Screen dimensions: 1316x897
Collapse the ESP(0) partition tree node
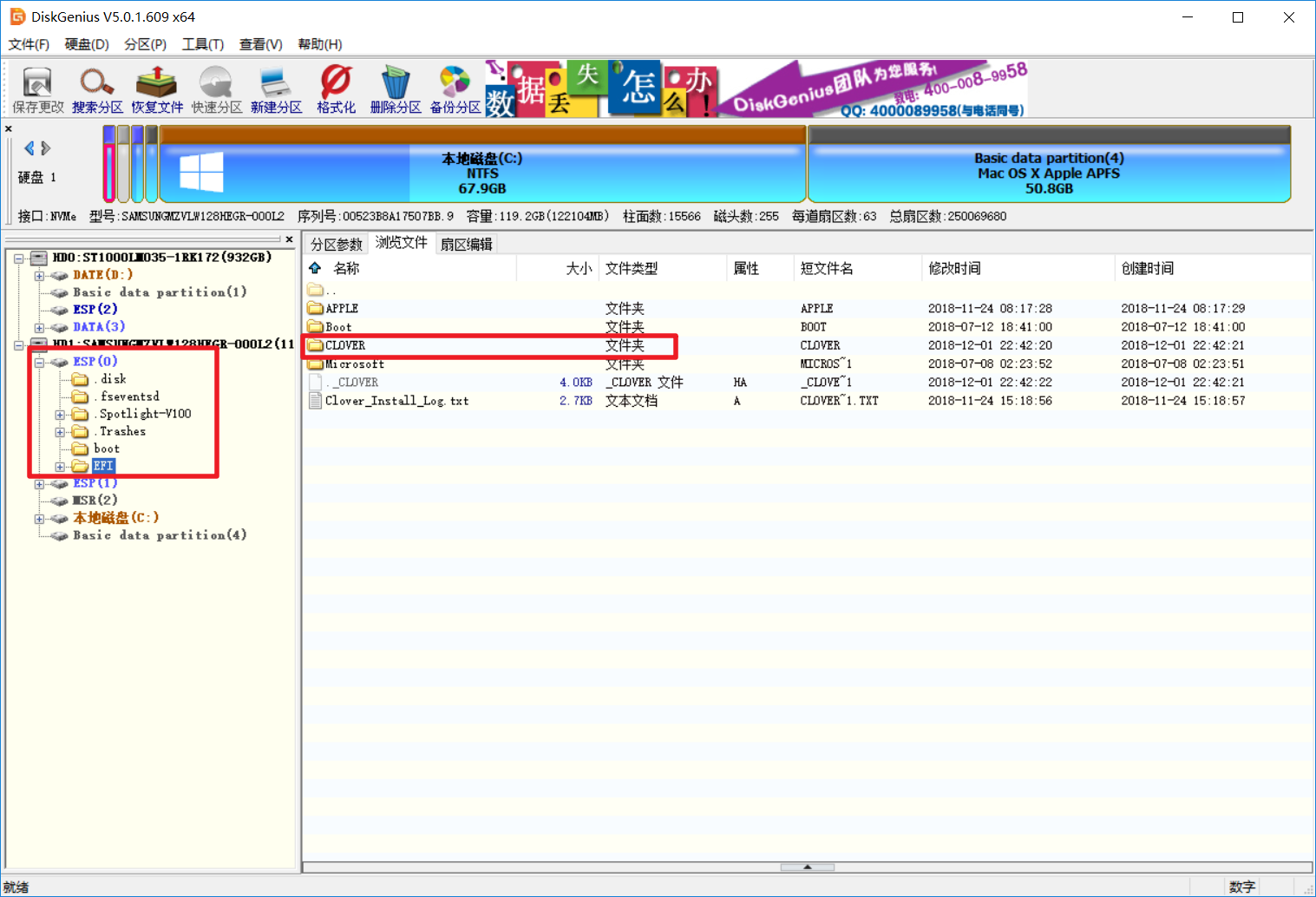pyautogui.click(x=39, y=363)
